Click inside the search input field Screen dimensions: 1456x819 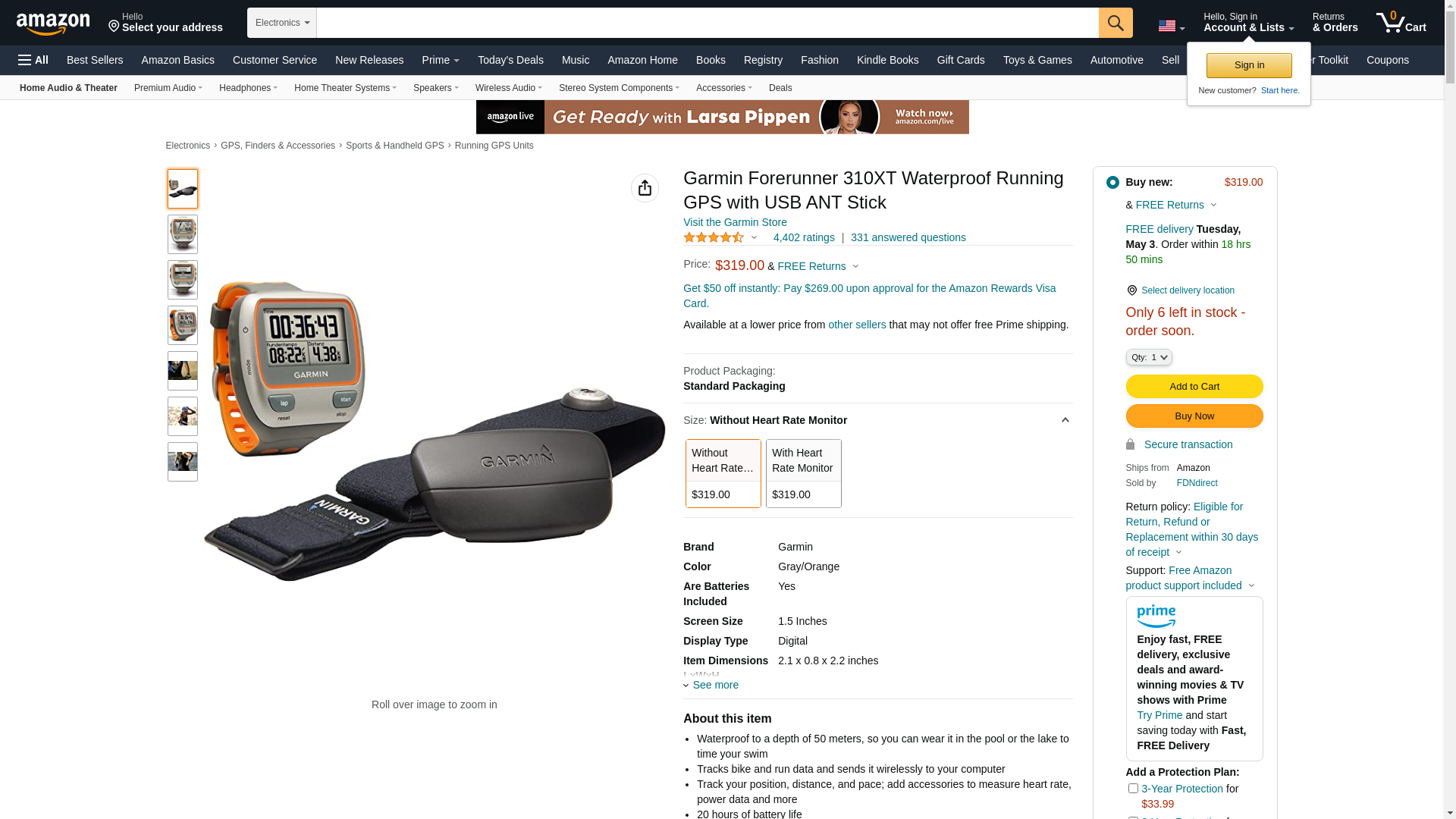coord(708,23)
